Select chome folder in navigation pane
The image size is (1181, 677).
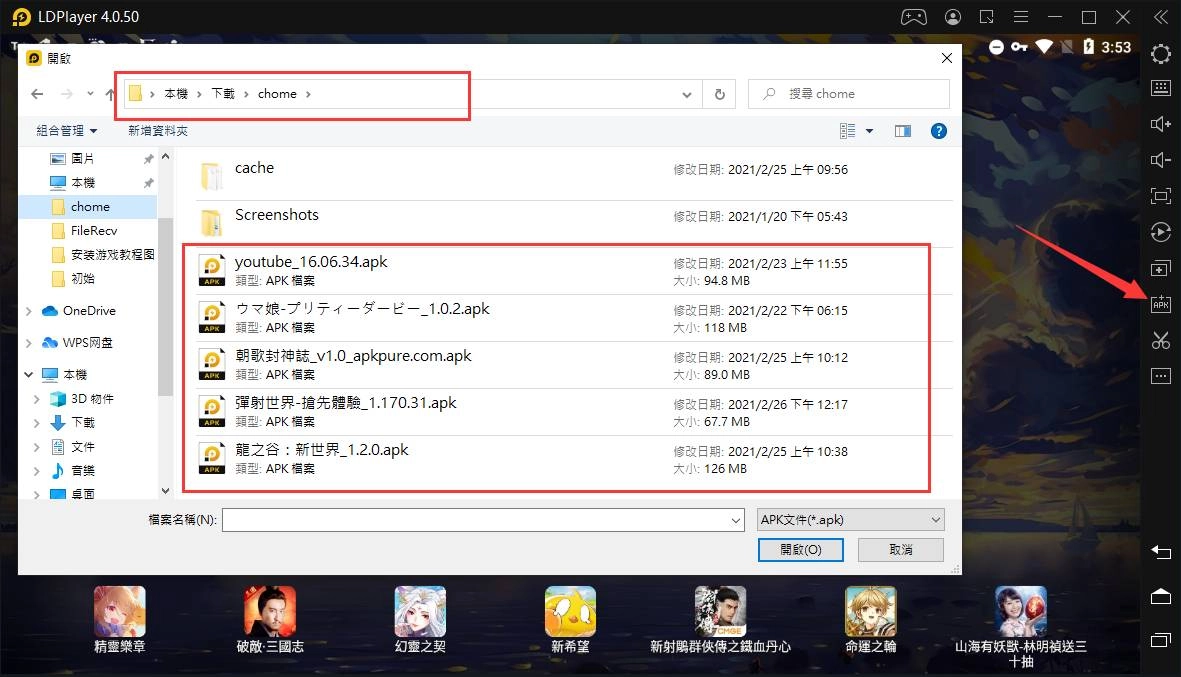90,207
